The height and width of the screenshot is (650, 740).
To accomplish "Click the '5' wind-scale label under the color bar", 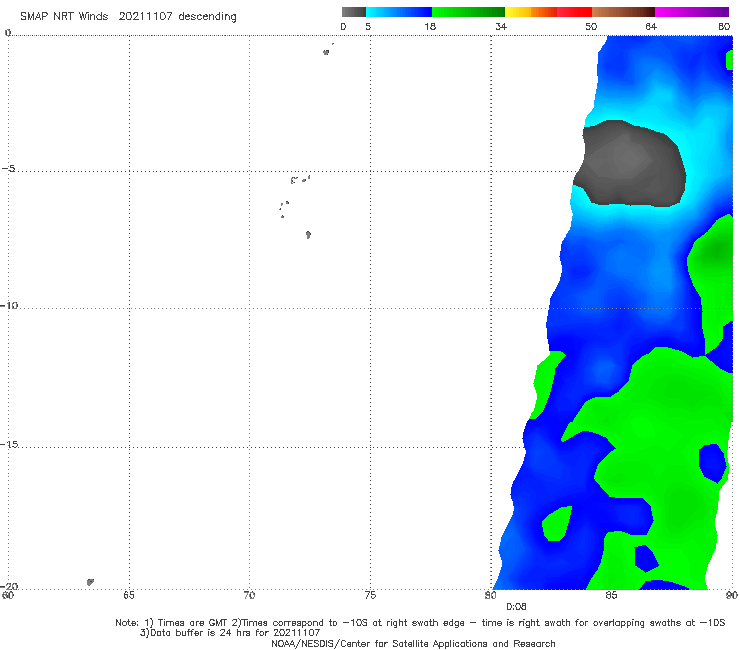I will coord(368,26).
